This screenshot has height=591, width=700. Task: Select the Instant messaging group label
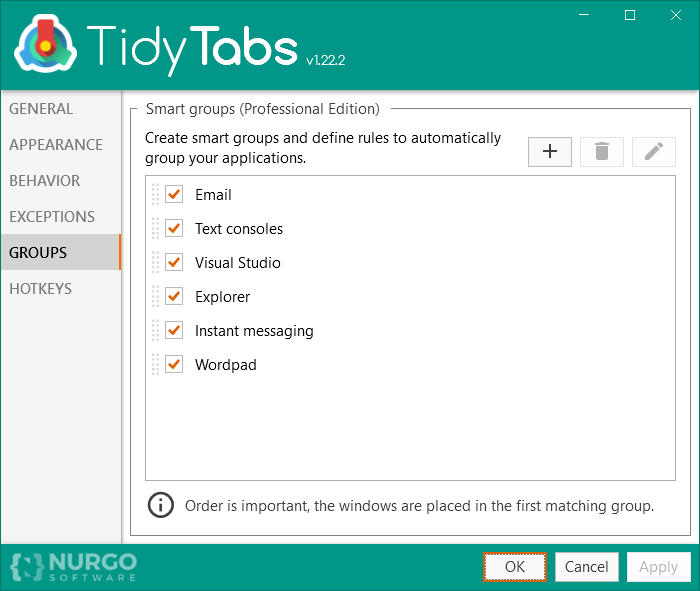[254, 331]
